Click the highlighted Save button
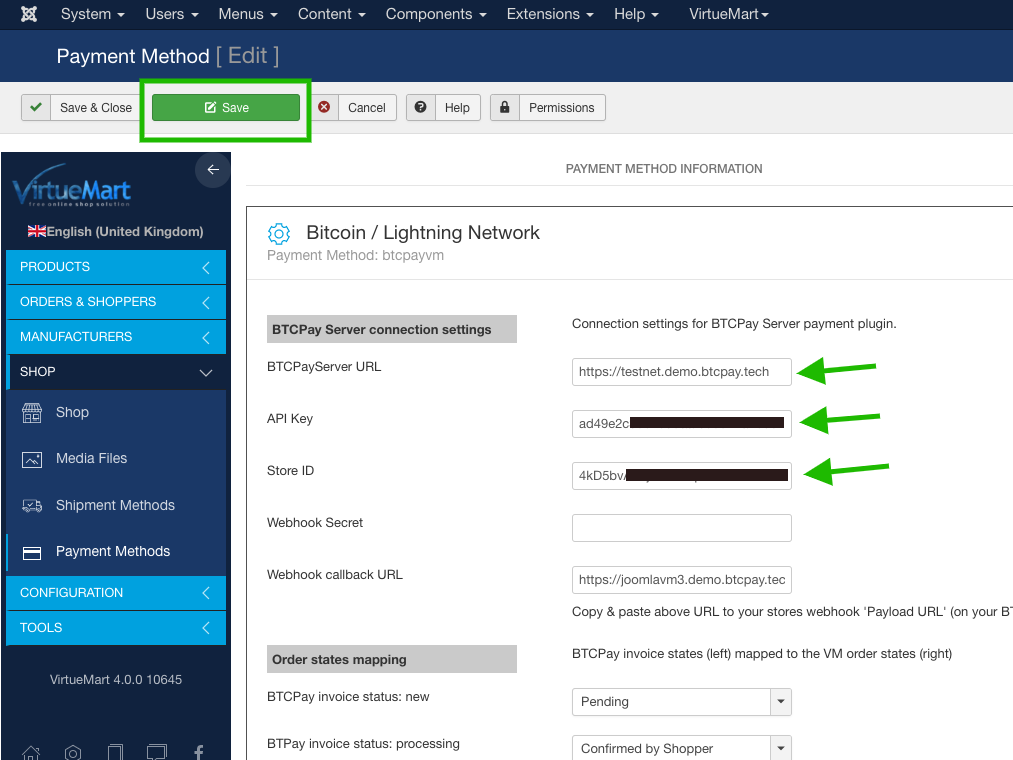 point(225,107)
